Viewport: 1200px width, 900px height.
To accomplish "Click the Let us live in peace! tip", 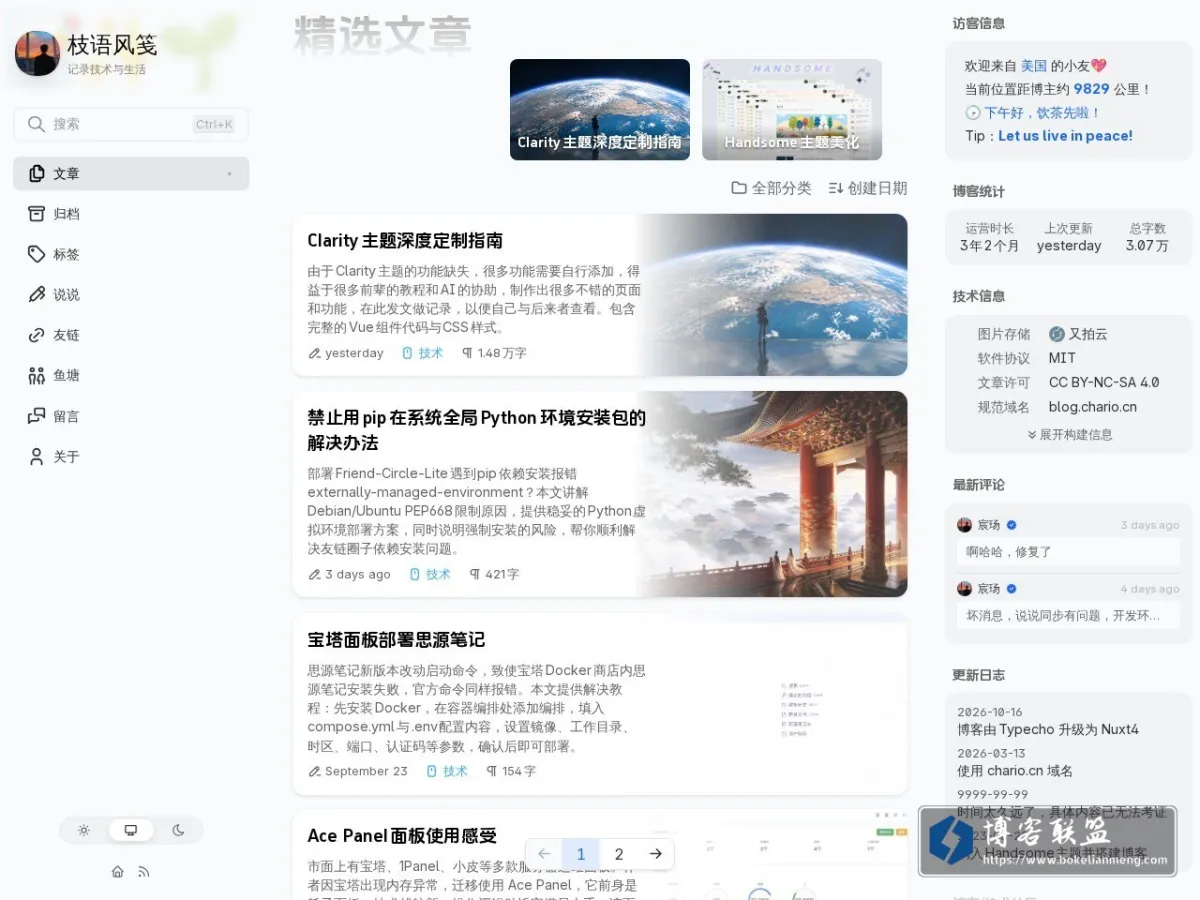I will [x=1065, y=136].
